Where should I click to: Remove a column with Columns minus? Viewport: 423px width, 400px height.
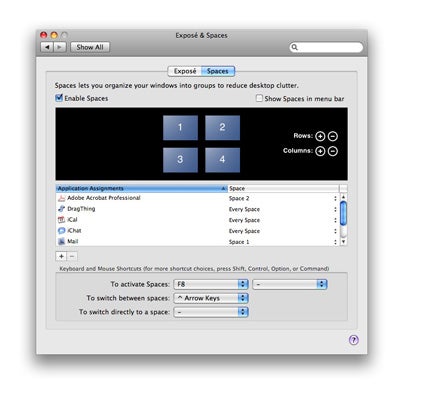click(333, 151)
